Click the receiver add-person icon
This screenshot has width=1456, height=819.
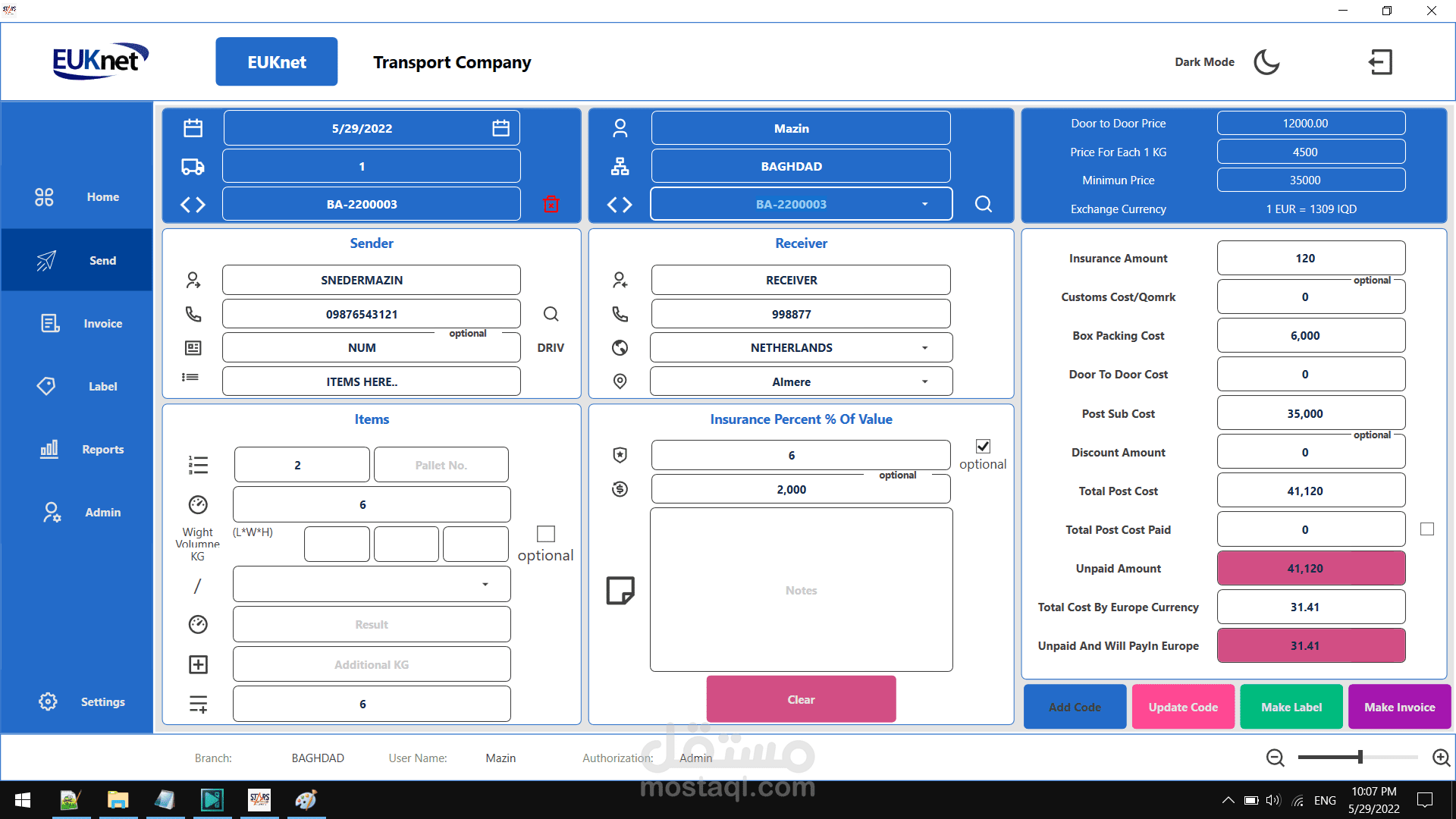[620, 280]
